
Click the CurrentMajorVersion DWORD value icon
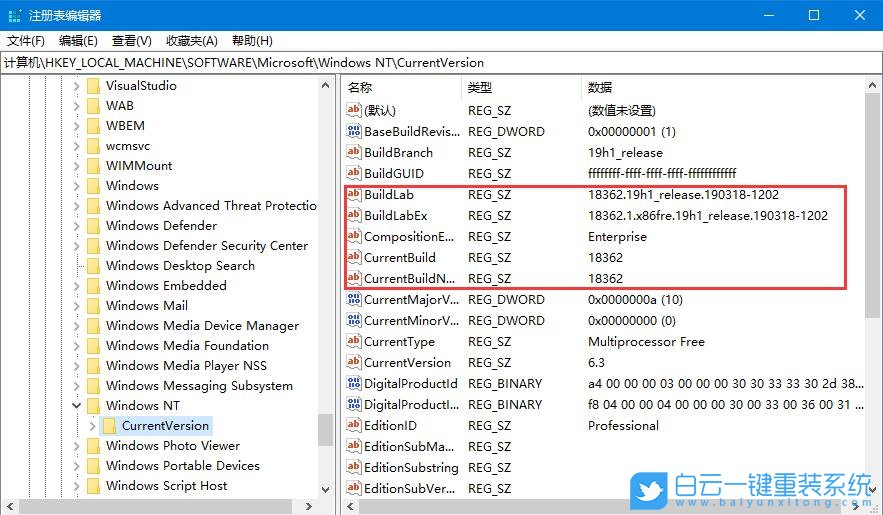tap(354, 299)
